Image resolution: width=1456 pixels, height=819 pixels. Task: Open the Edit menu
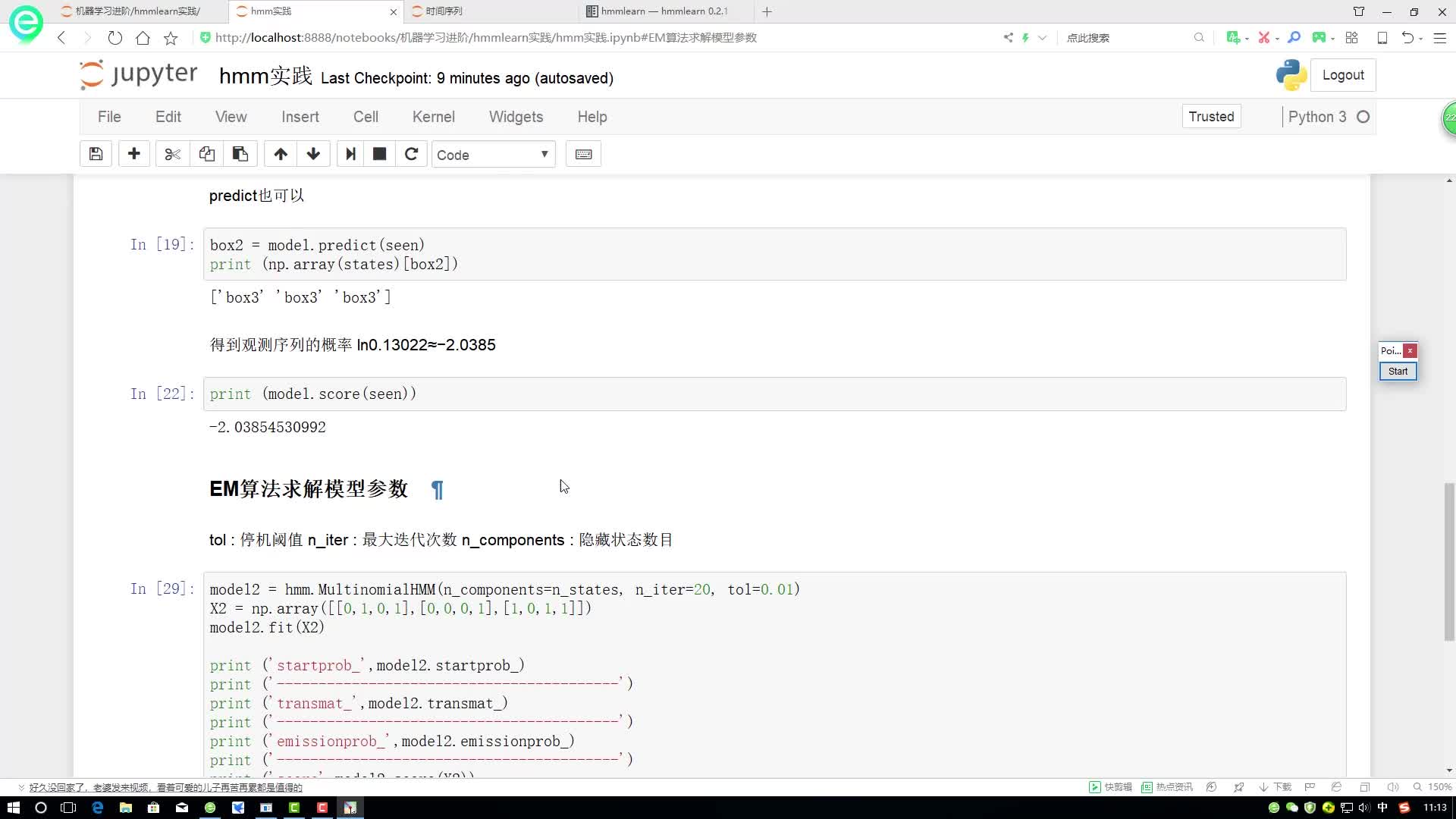[x=168, y=117]
